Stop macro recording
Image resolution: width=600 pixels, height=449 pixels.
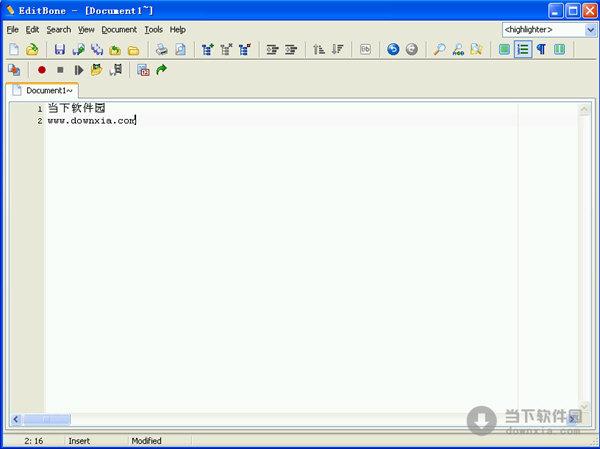click(x=60, y=70)
